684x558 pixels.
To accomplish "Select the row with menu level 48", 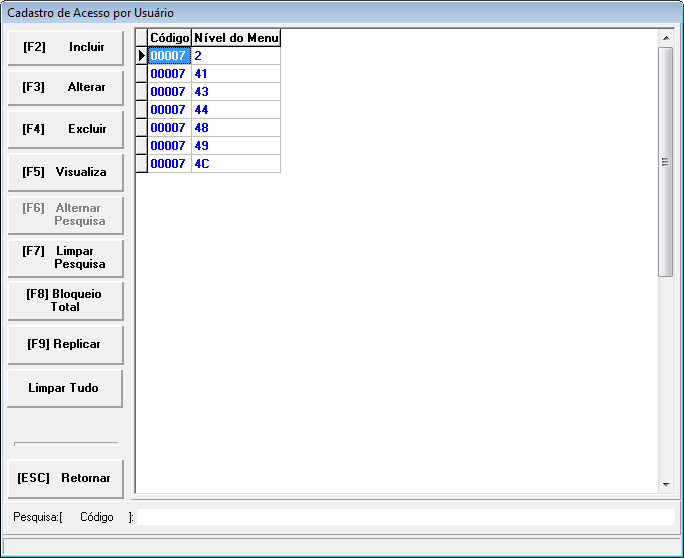I will 235,128.
